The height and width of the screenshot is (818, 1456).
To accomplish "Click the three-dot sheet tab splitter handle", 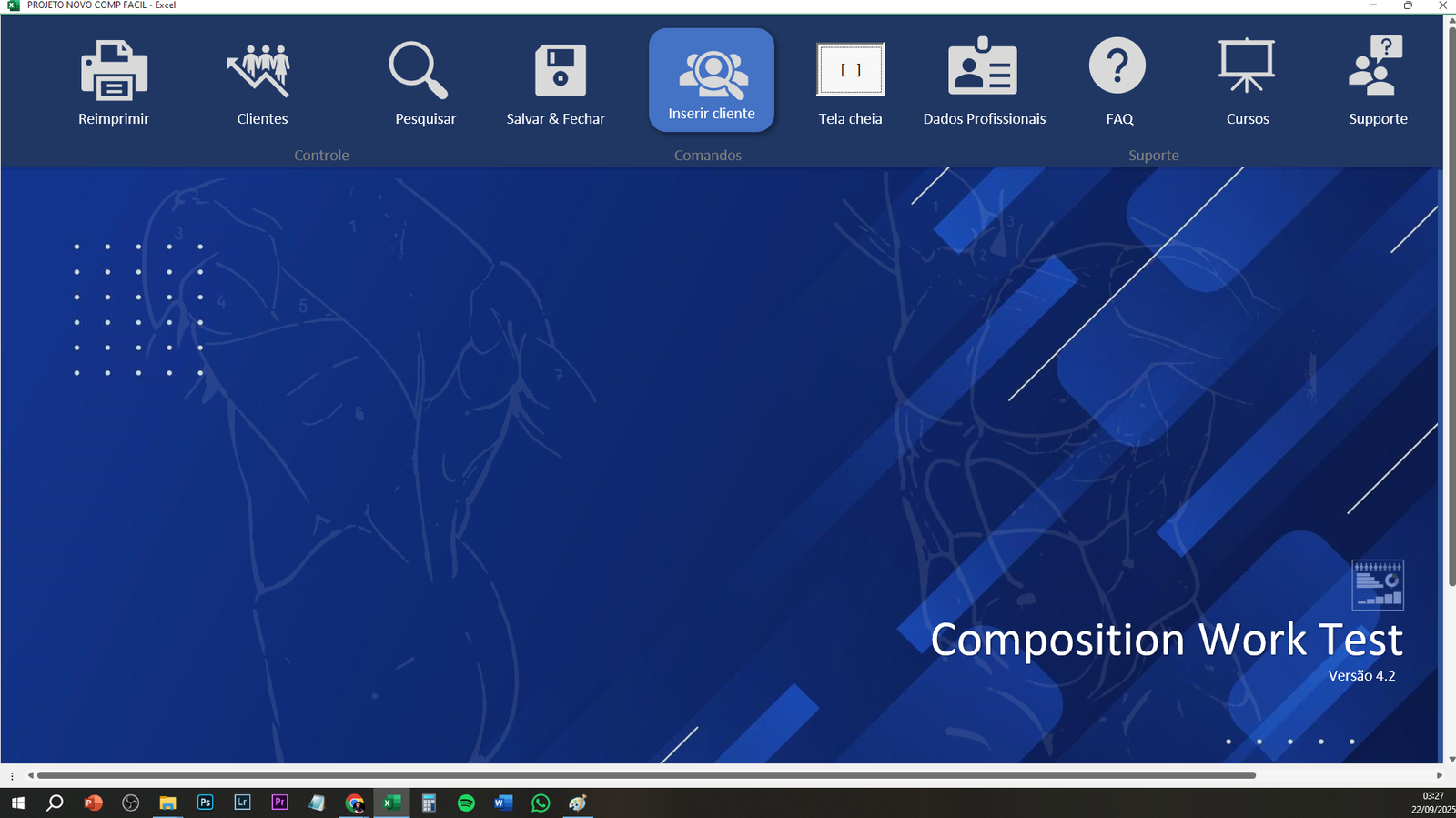I will (x=12, y=776).
